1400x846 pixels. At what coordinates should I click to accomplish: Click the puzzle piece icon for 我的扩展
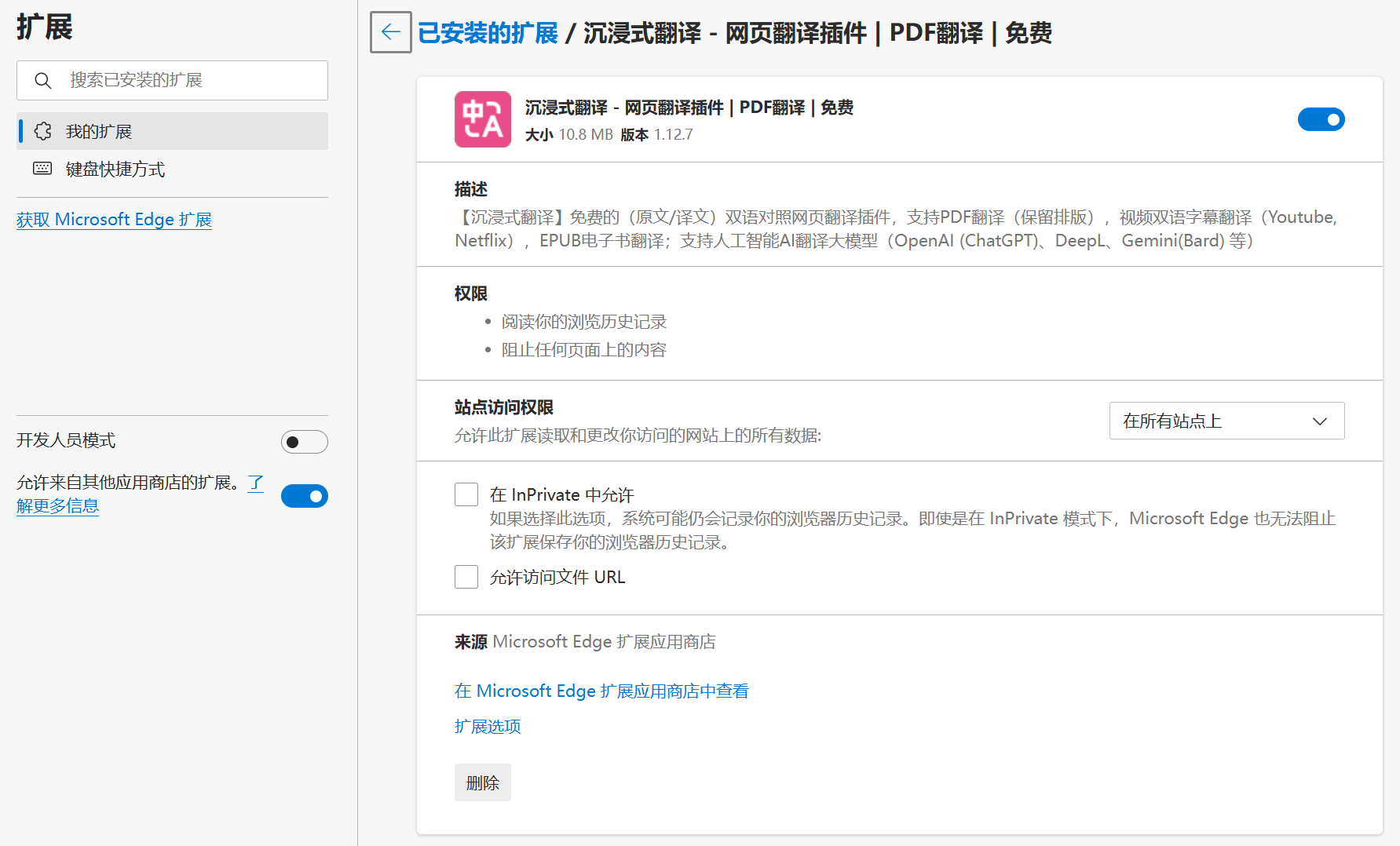(43, 131)
